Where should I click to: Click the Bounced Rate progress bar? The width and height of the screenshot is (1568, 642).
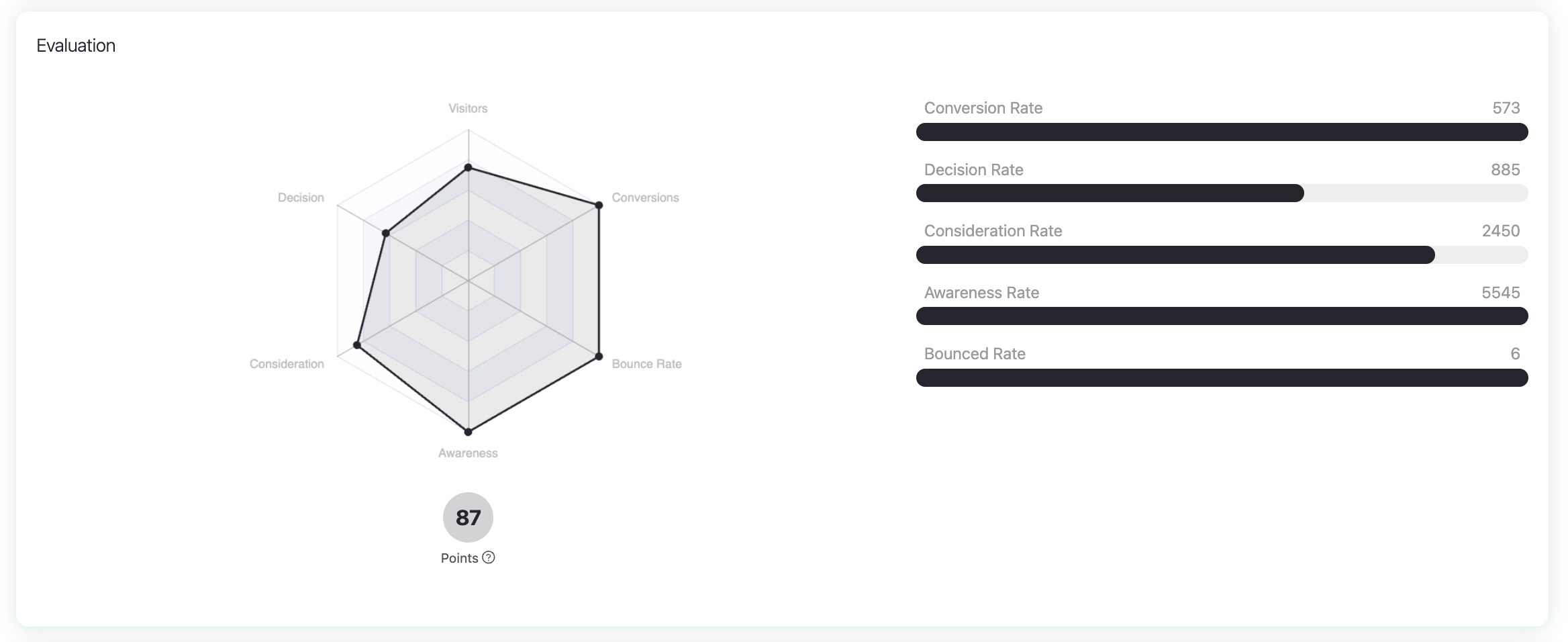[1222, 377]
